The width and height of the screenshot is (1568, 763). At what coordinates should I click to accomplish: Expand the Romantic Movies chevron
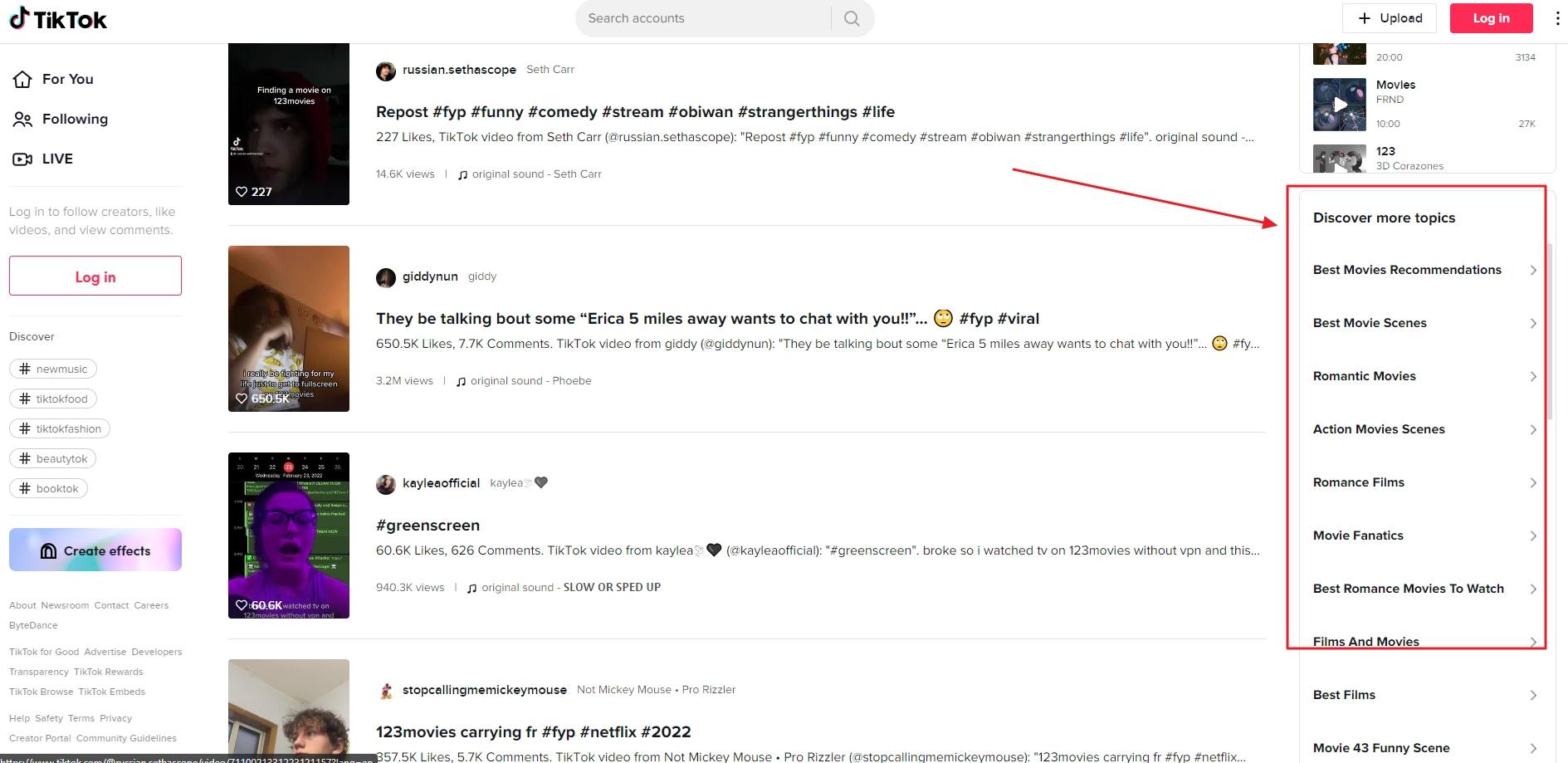coord(1533,376)
